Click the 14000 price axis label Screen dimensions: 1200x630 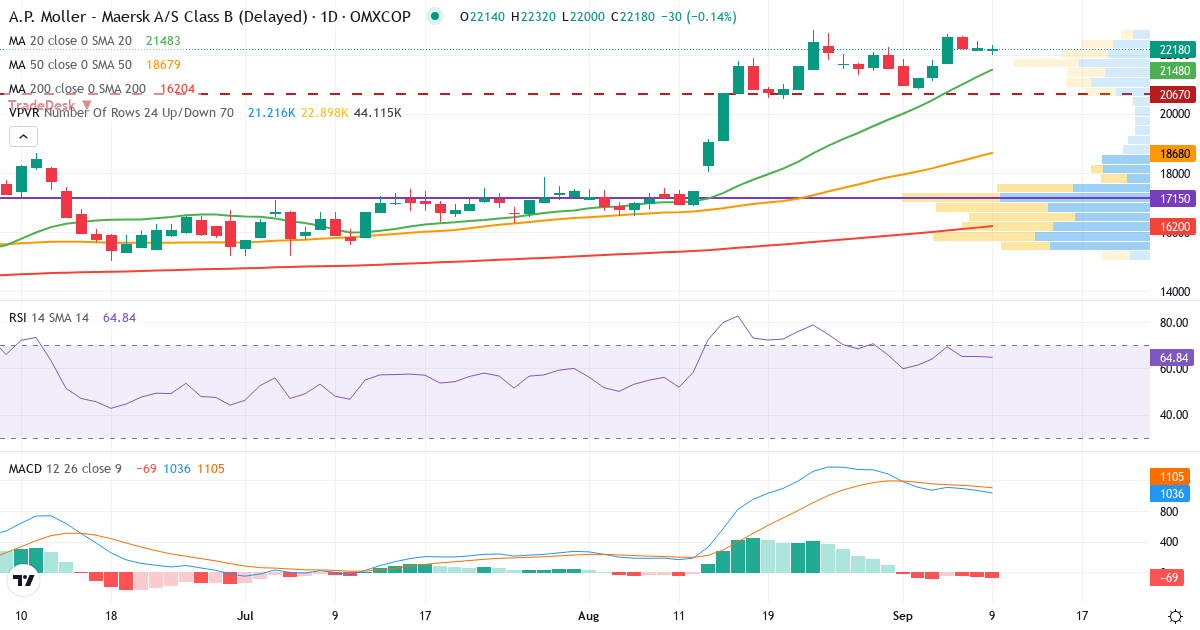click(1177, 292)
